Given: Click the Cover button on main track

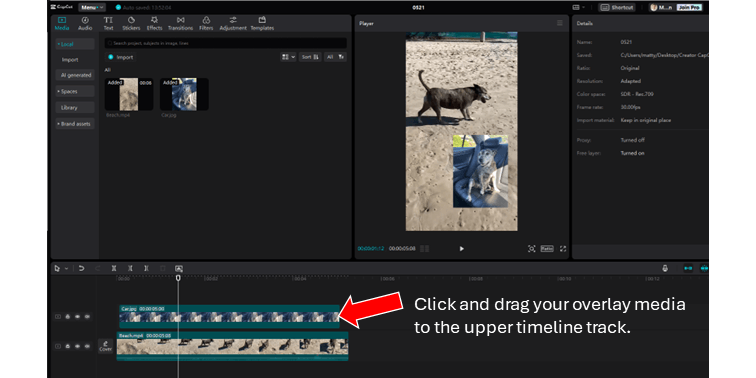Looking at the screenshot, I should tap(106, 346).
